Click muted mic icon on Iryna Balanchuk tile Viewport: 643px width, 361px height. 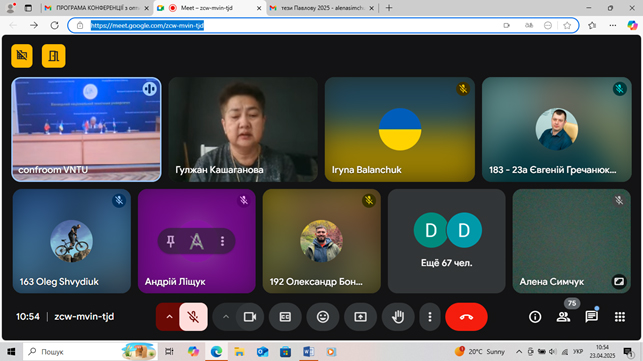coord(463,89)
